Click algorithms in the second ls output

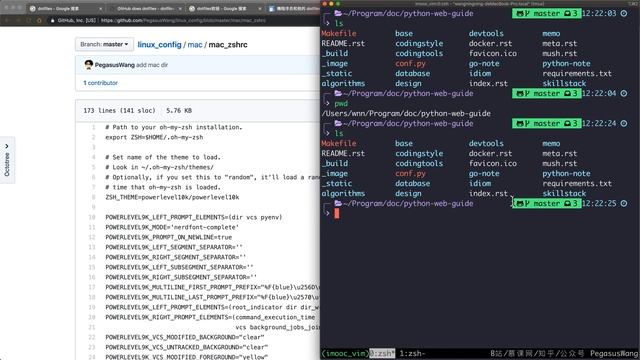point(343,193)
